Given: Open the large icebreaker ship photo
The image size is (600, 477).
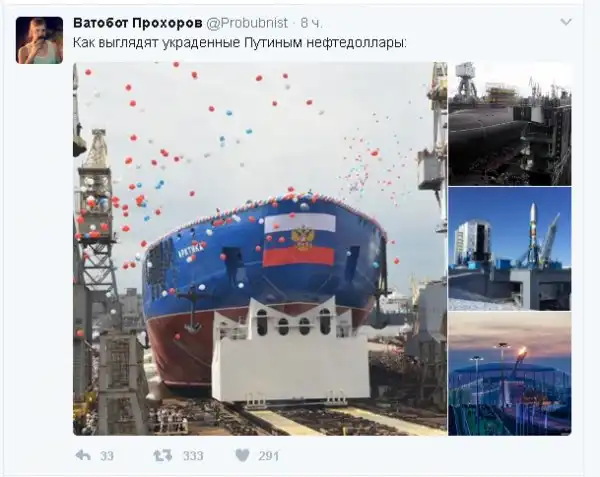Looking at the screenshot, I should point(260,249).
